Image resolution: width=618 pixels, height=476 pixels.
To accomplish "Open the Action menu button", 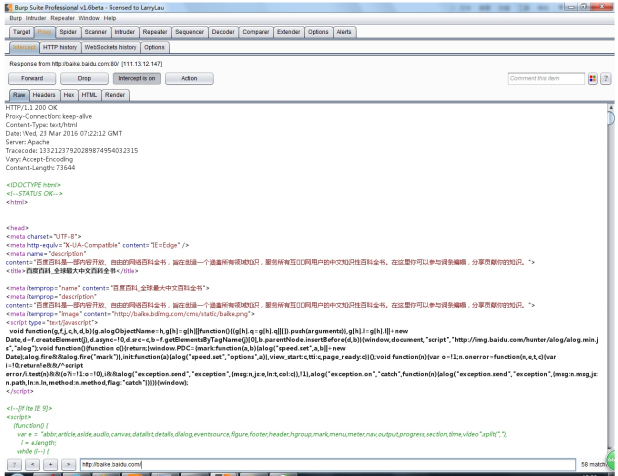I will click(x=189, y=78).
